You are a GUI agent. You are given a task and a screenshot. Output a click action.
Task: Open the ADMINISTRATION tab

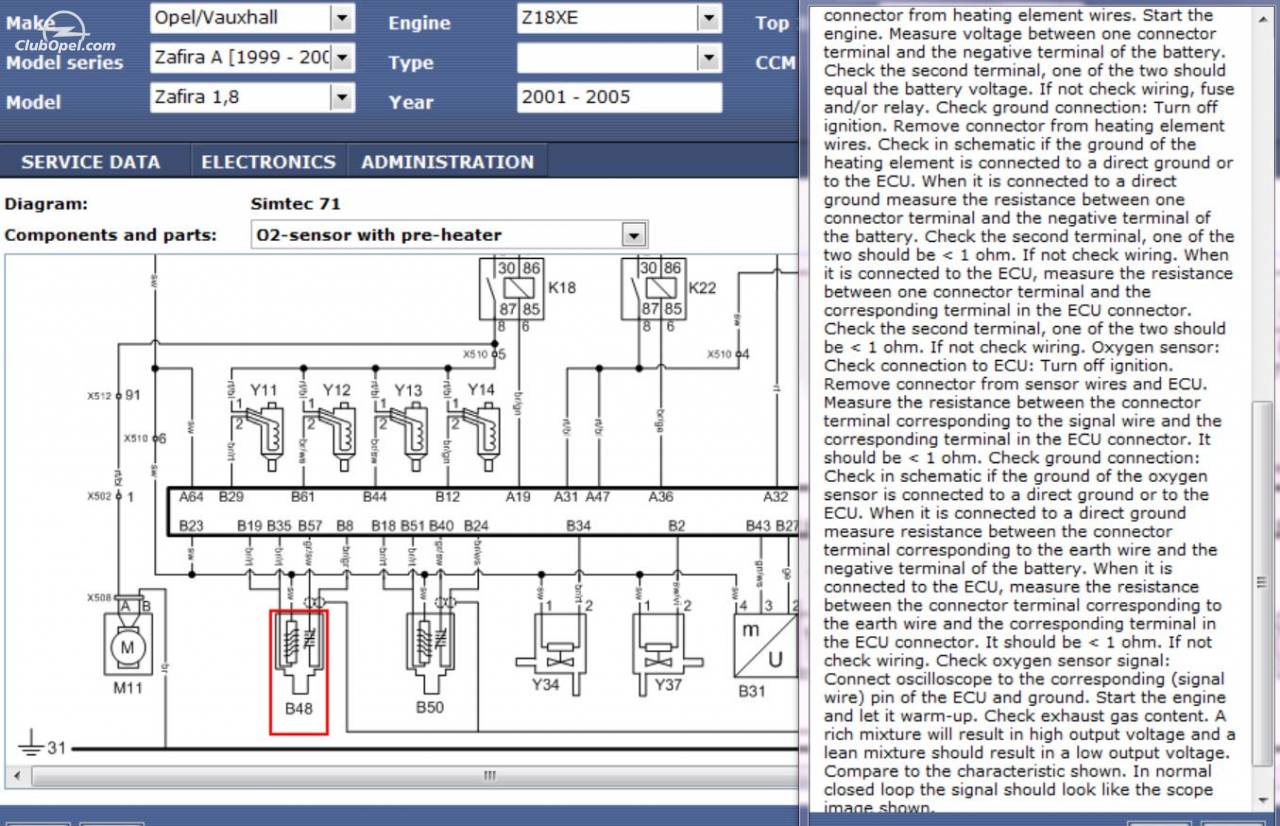pos(448,162)
